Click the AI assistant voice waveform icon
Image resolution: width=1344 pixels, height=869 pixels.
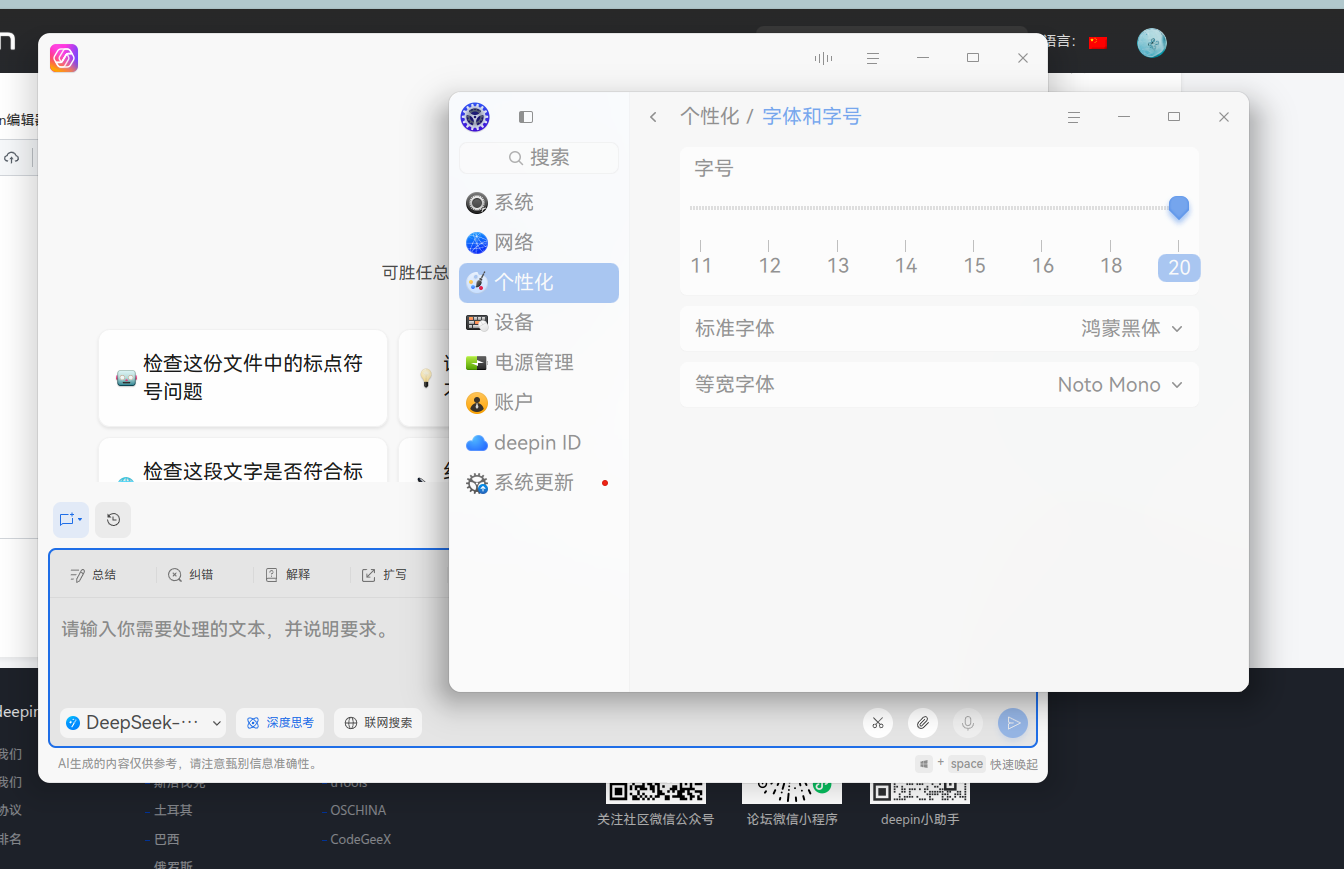823,59
